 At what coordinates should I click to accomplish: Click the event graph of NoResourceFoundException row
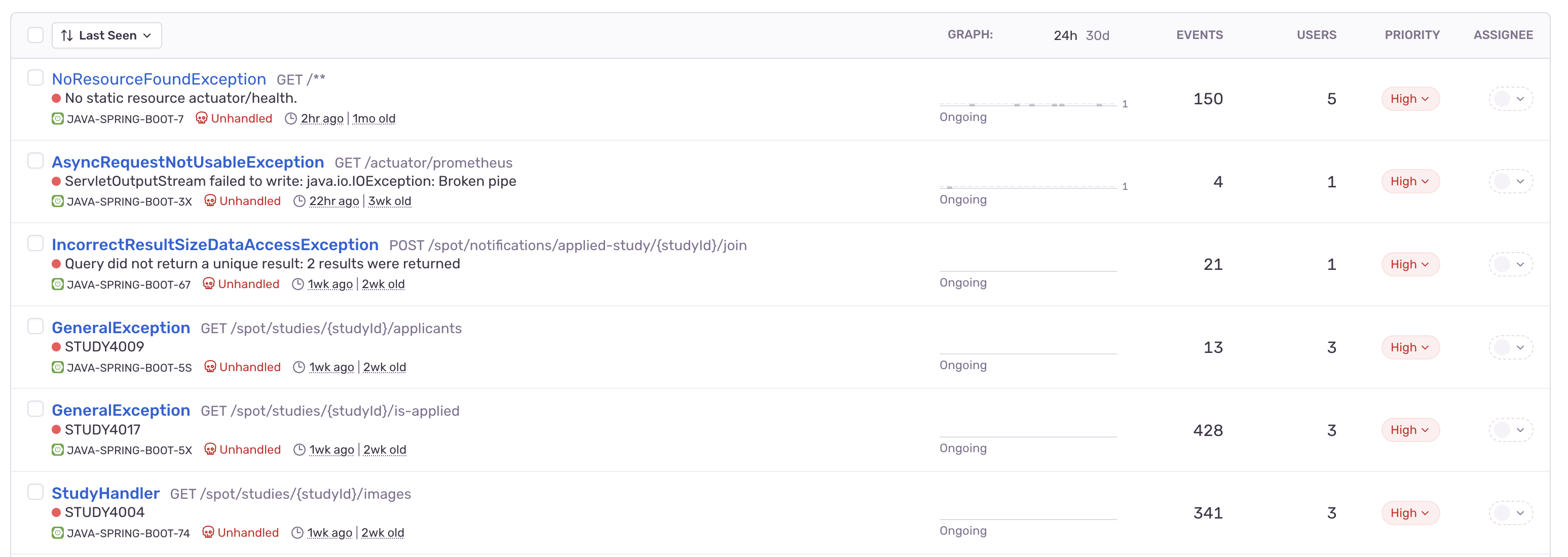(x=1028, y=104)
